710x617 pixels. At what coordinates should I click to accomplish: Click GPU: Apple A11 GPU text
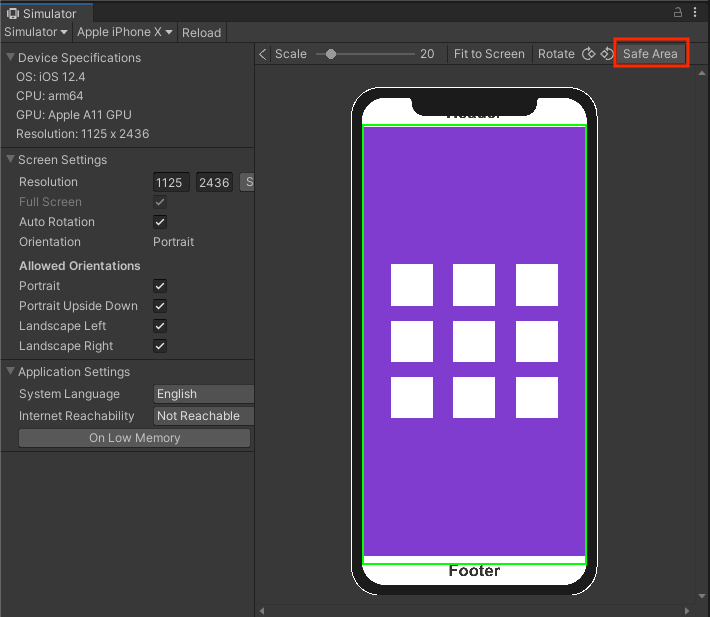click(74, 115)
